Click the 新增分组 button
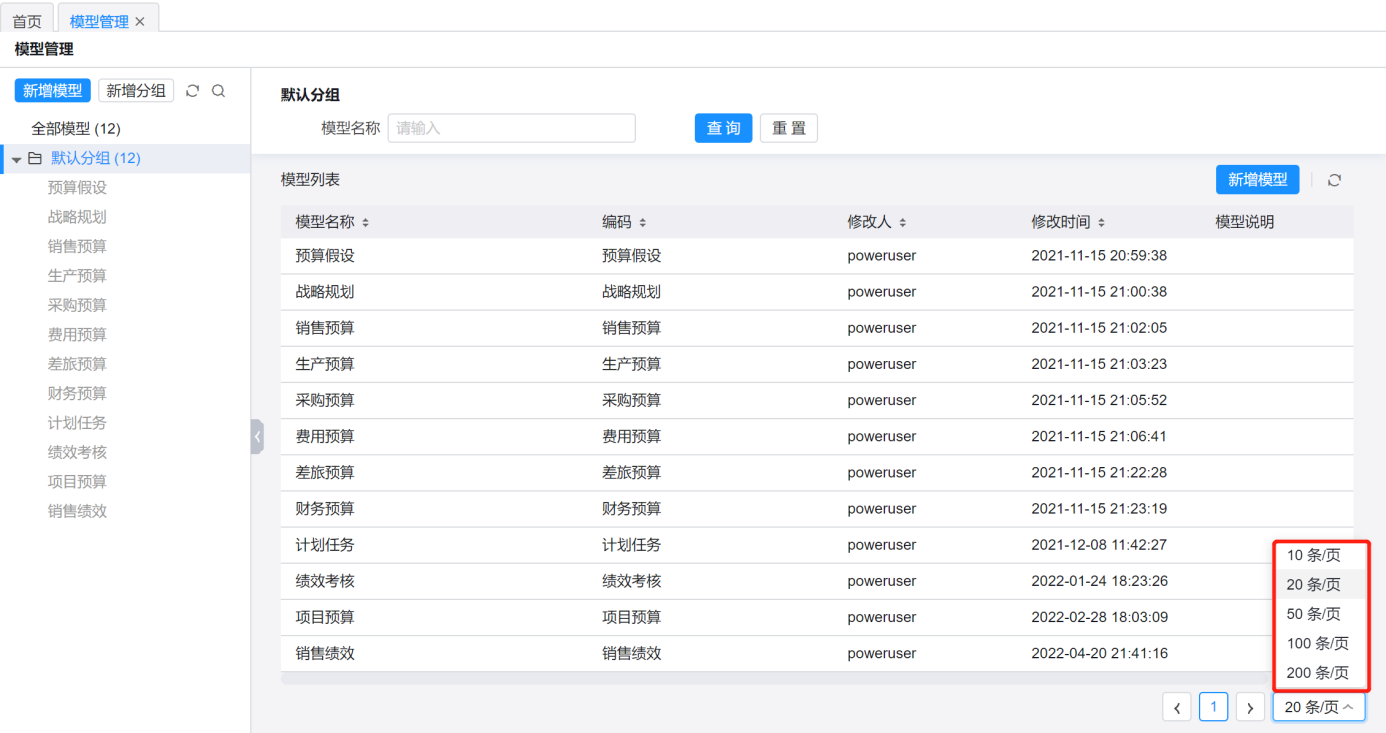 point(136,91)
